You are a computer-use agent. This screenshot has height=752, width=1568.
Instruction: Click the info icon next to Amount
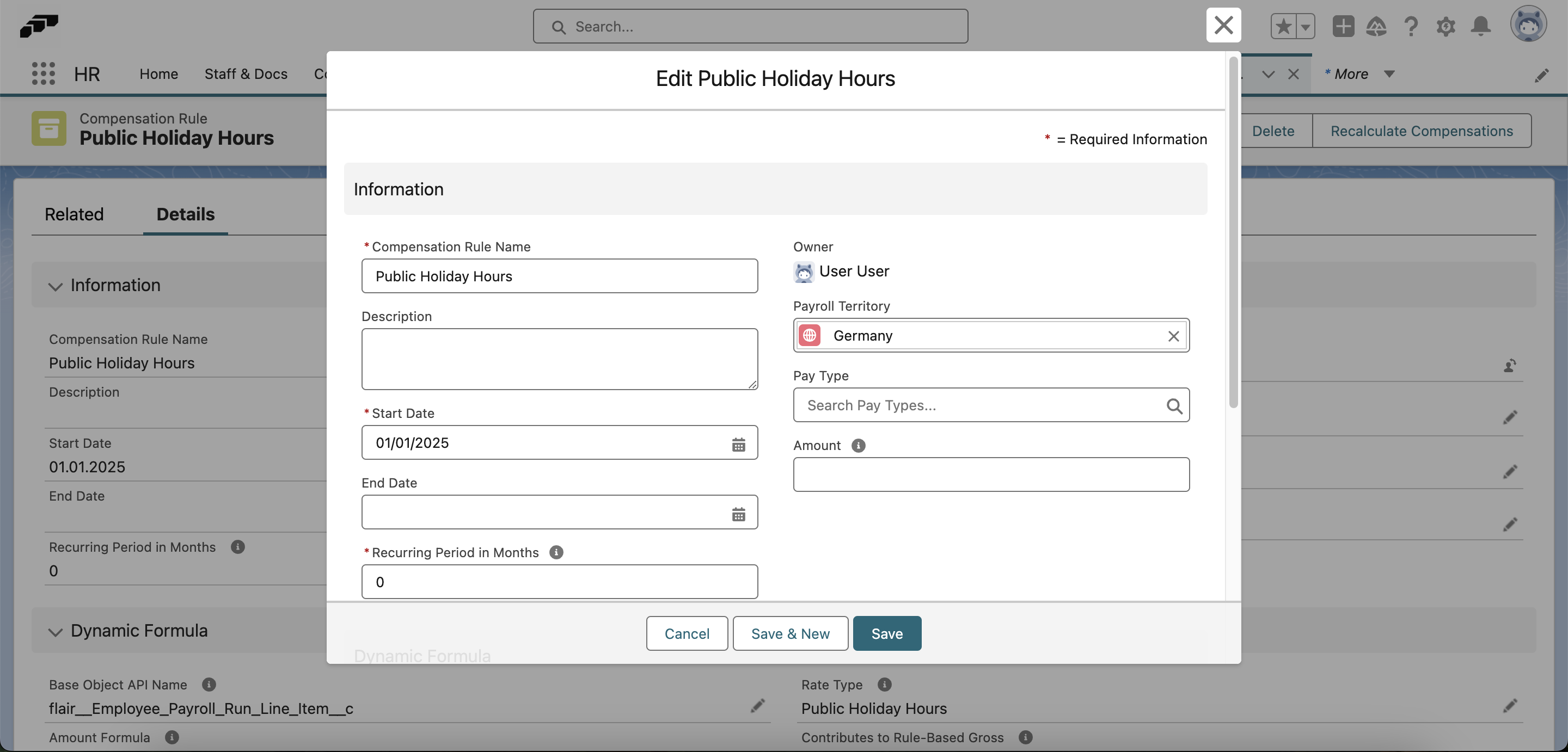[857, 445]
